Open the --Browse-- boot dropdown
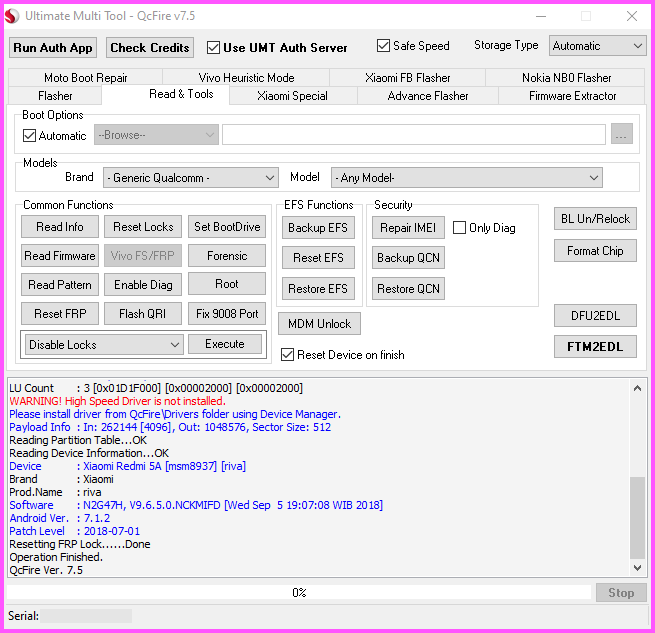 156,135
